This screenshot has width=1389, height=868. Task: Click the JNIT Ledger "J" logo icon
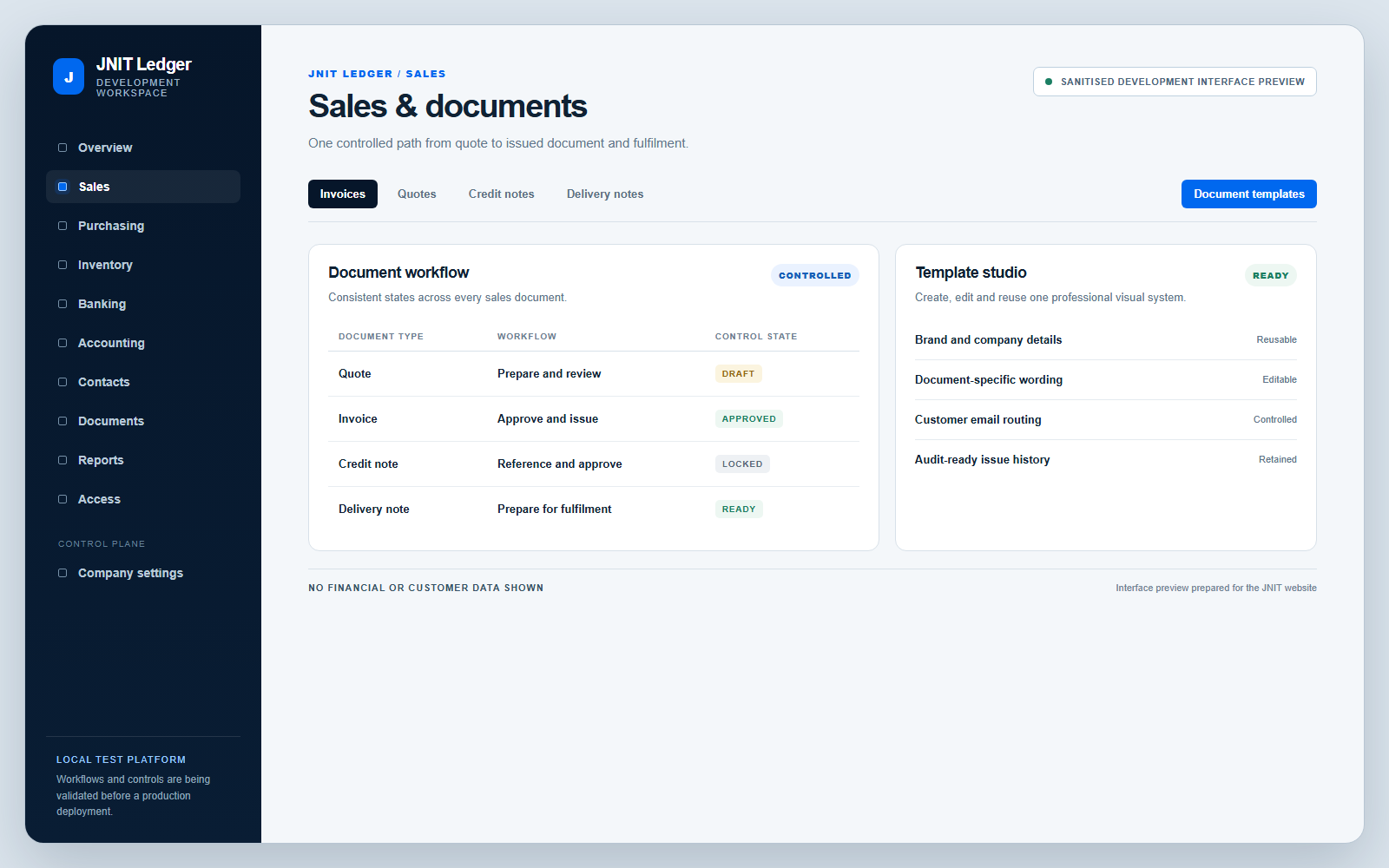[69, 76]
